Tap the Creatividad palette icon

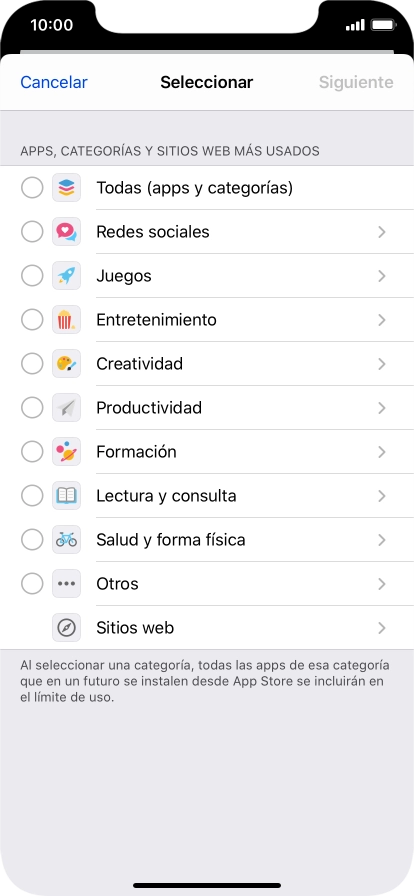pos(66,364)
